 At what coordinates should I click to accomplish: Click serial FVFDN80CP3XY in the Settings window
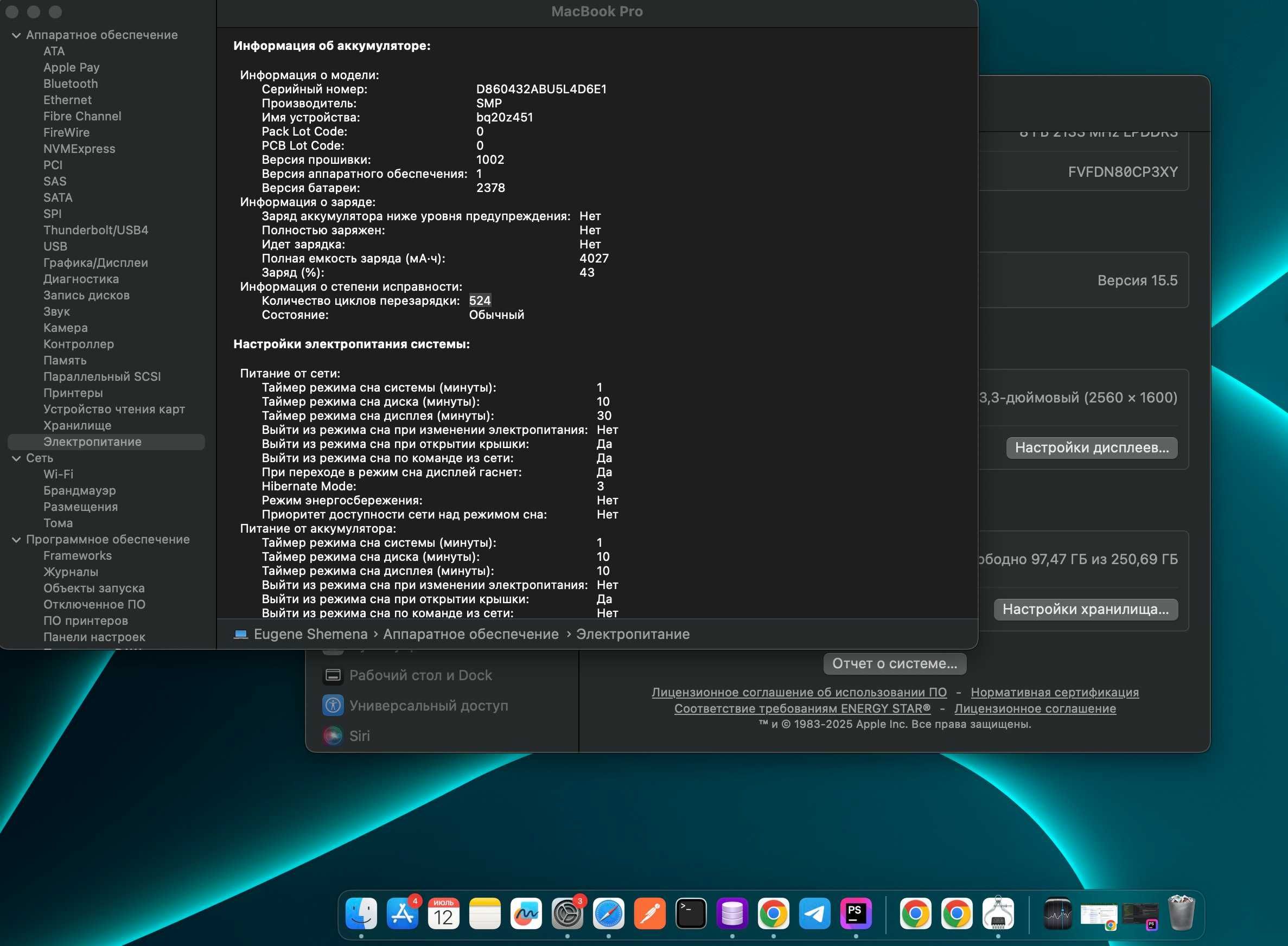click(1123, 172)
